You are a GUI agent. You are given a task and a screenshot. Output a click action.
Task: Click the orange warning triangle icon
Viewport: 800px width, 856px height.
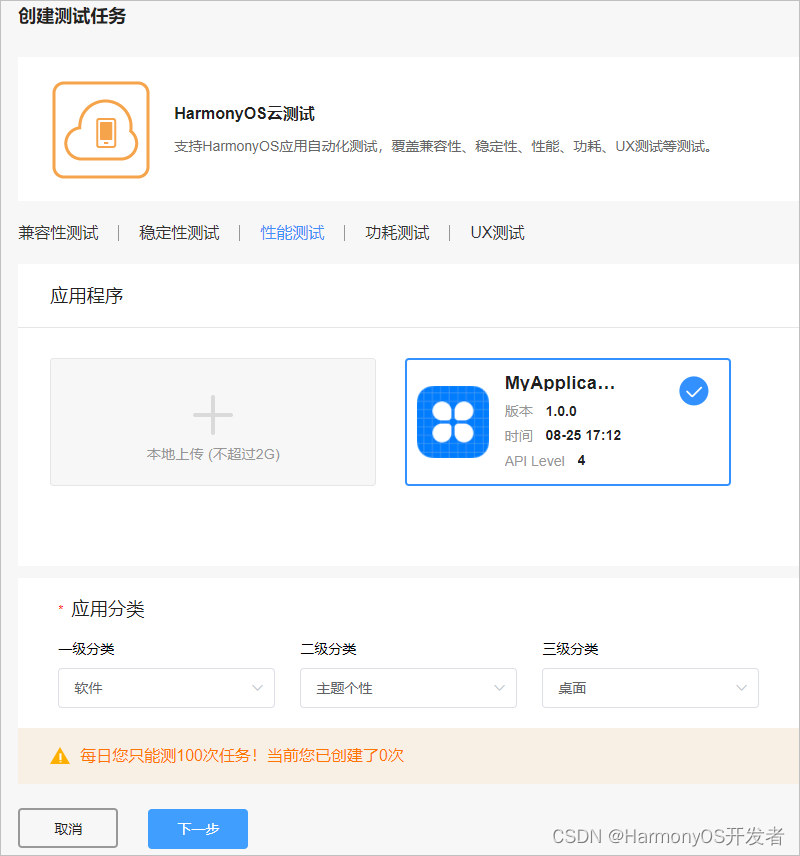60,756
